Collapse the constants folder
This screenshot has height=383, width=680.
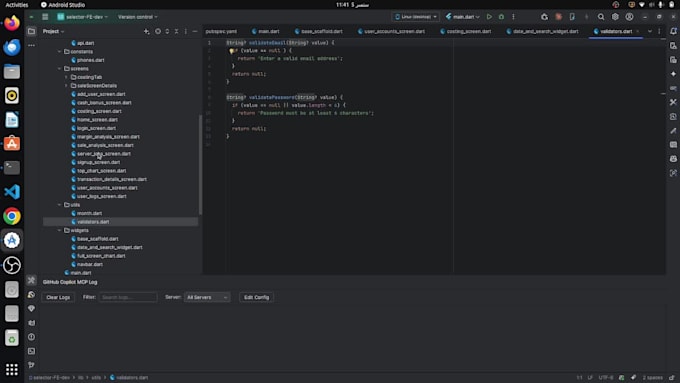point(59,52)
